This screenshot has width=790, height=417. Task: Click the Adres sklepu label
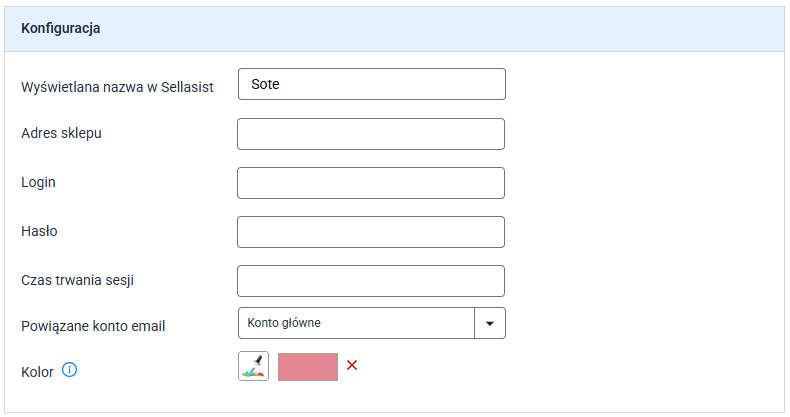(x=61, y=134)
